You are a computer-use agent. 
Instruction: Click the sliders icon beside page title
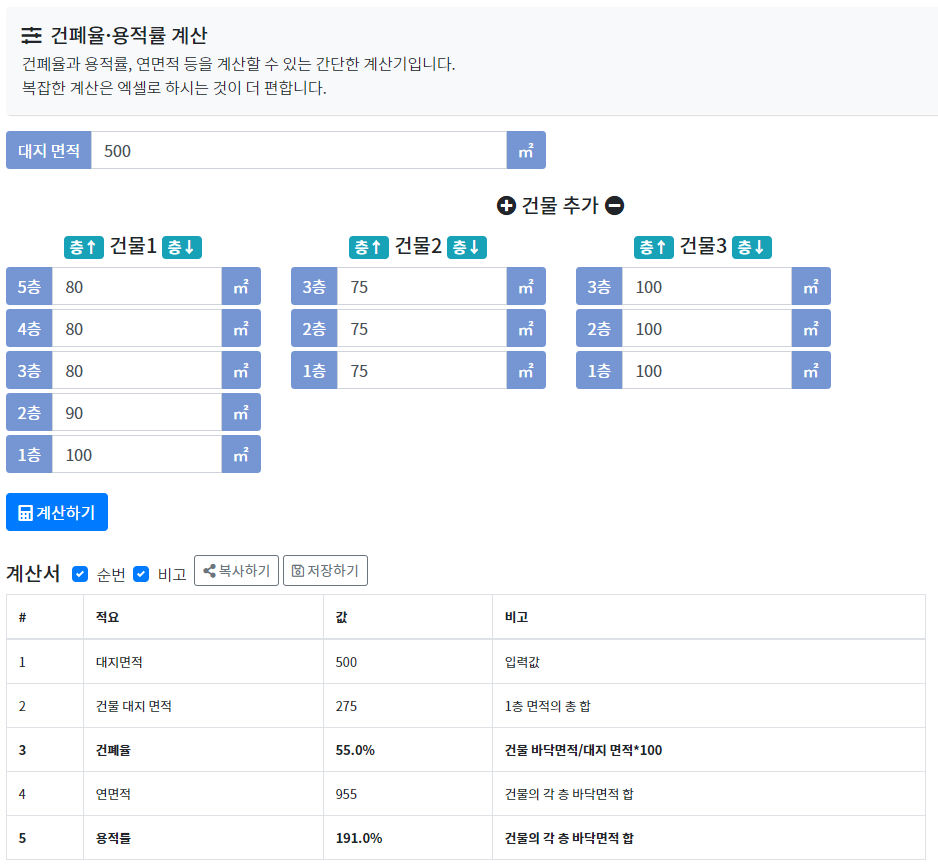tap(32, 36)
